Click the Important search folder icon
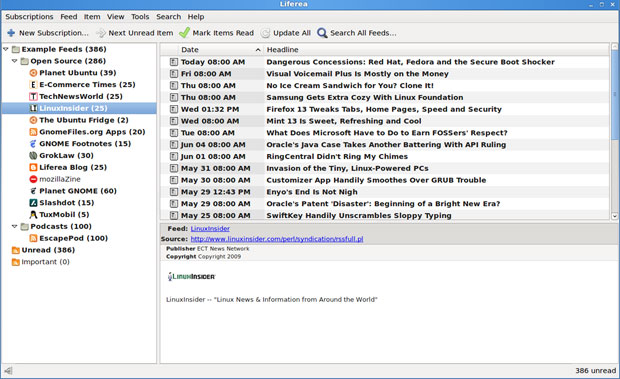 16,262
